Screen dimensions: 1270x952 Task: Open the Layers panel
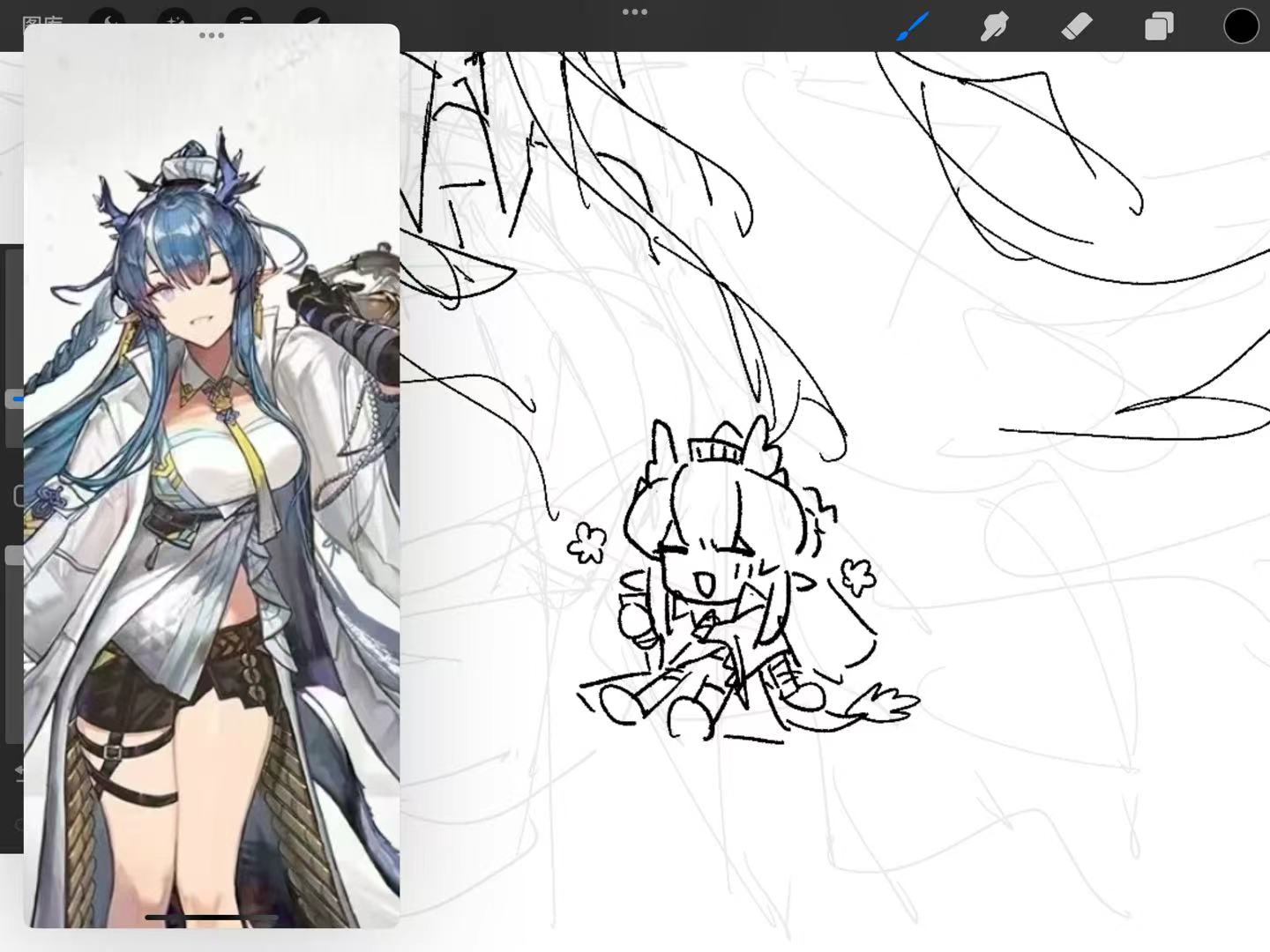[1159, 26]
